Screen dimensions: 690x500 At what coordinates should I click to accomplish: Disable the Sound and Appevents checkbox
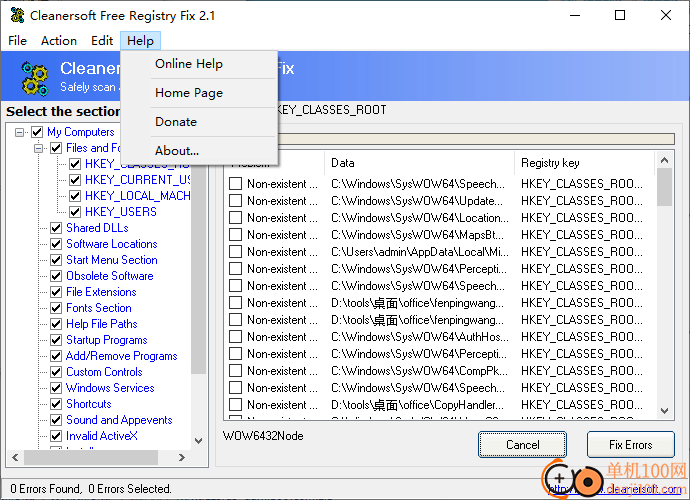tap(56, 420)
